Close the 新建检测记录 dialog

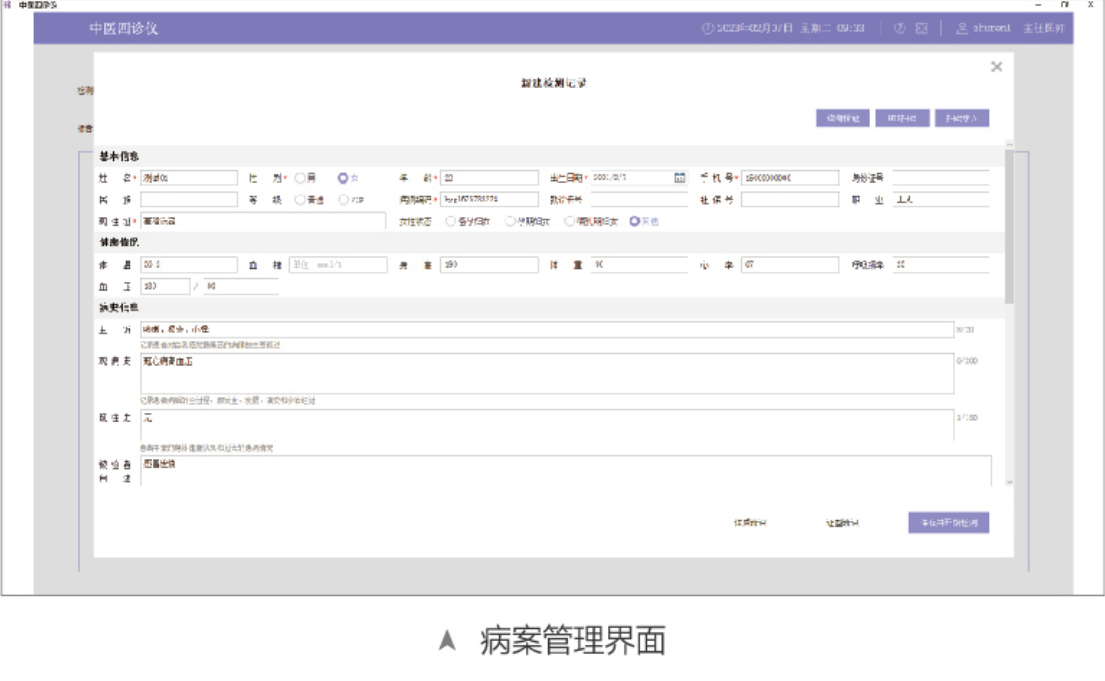pos(996,66)
